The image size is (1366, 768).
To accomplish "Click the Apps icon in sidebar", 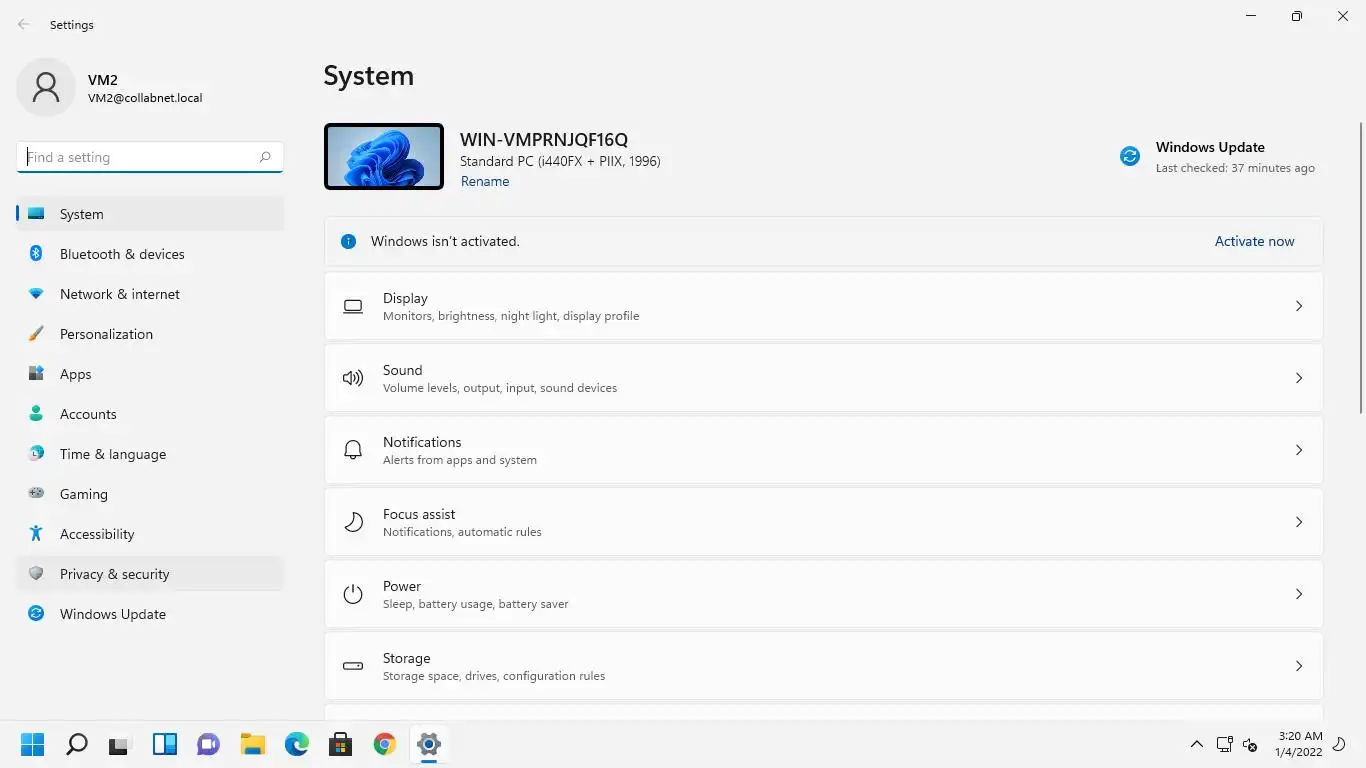I will pos(36,374).
